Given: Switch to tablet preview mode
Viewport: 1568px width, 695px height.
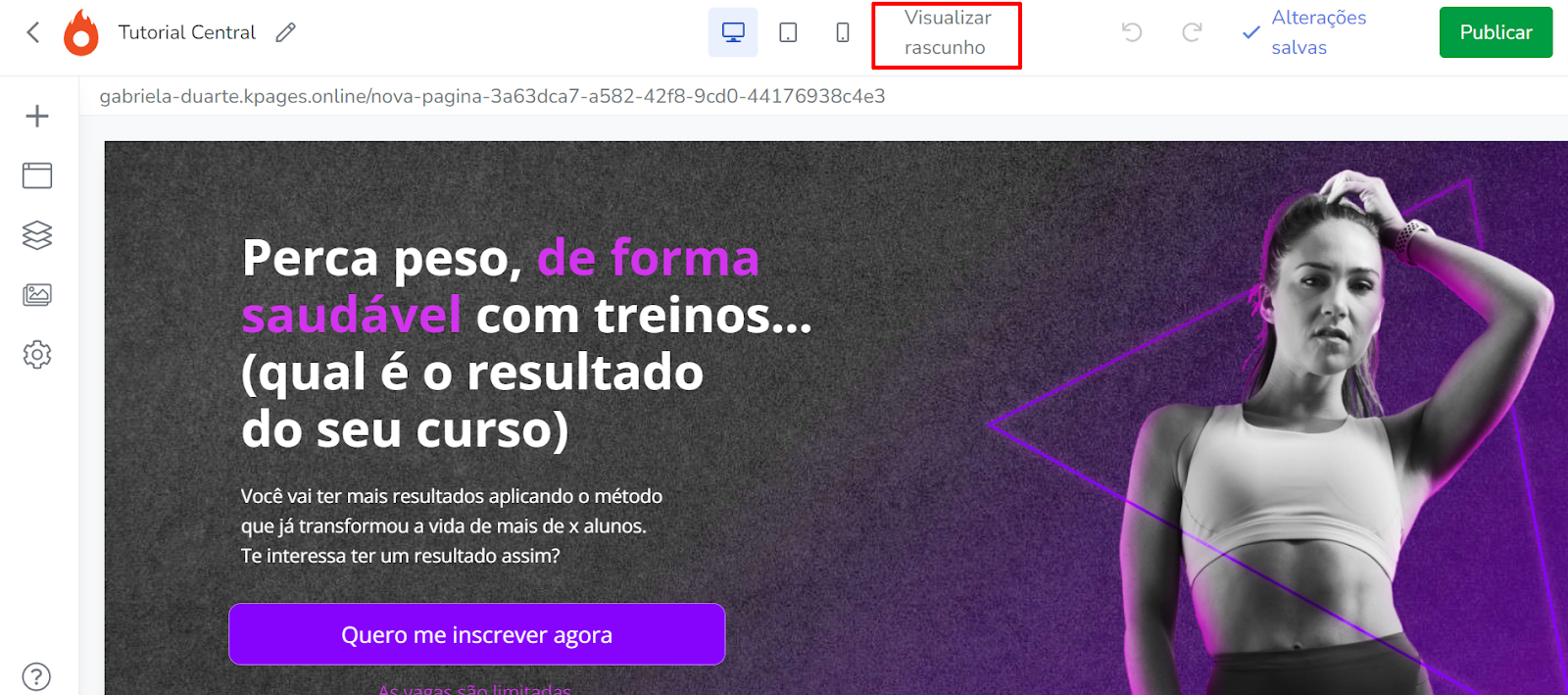Looking at the screenshot, I should point(788,32).
